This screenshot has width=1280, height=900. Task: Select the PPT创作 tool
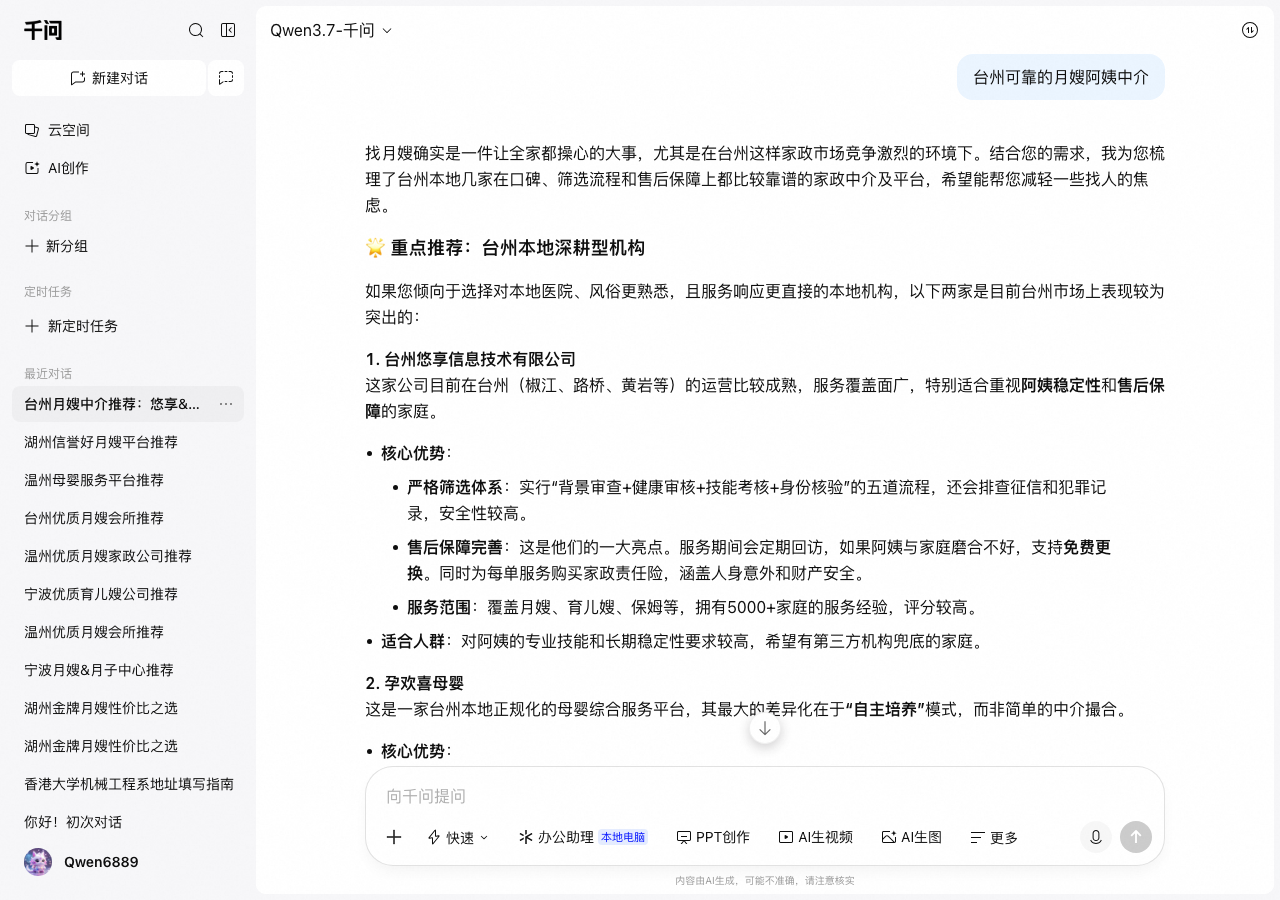tap(713, 837)
